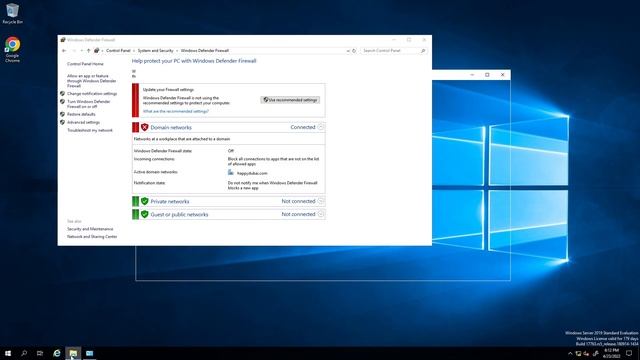640x360 pixels.
Task: Open What are the recommended settings link
Action: pos(176,111)
